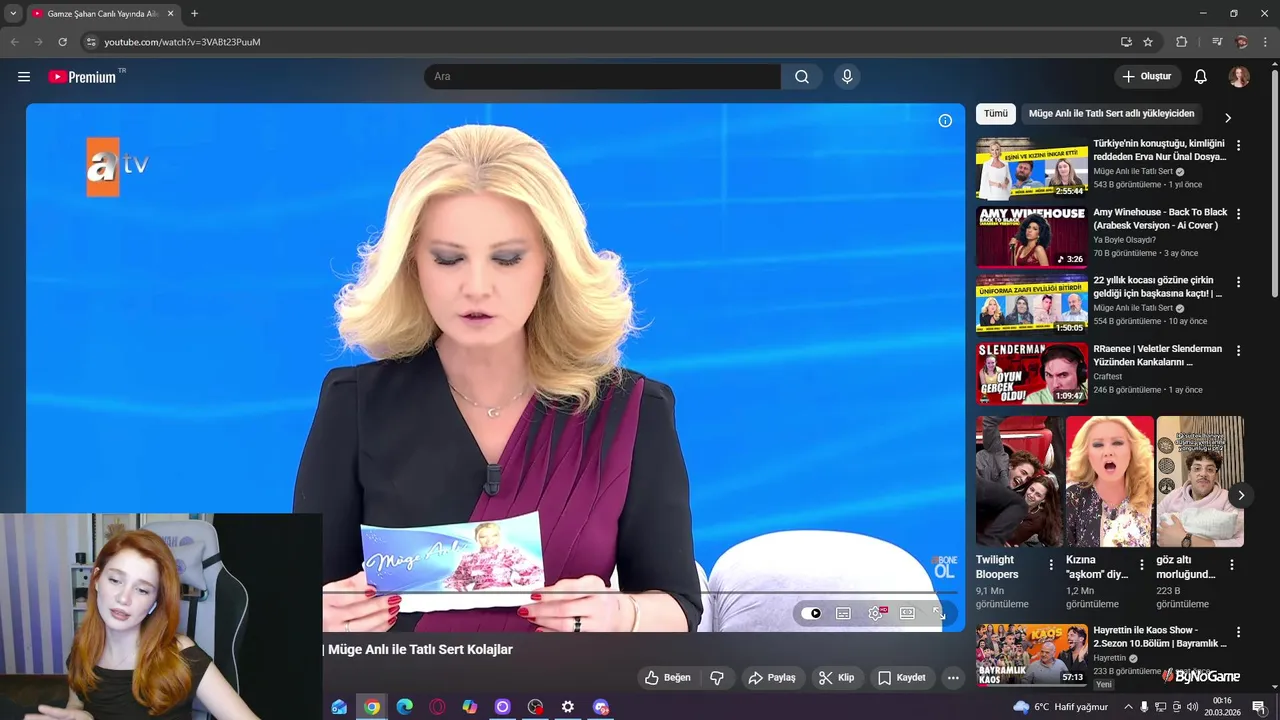Focus the Ara search field
This screenshot has height=720, width=1280.
(x=602, y=77)
